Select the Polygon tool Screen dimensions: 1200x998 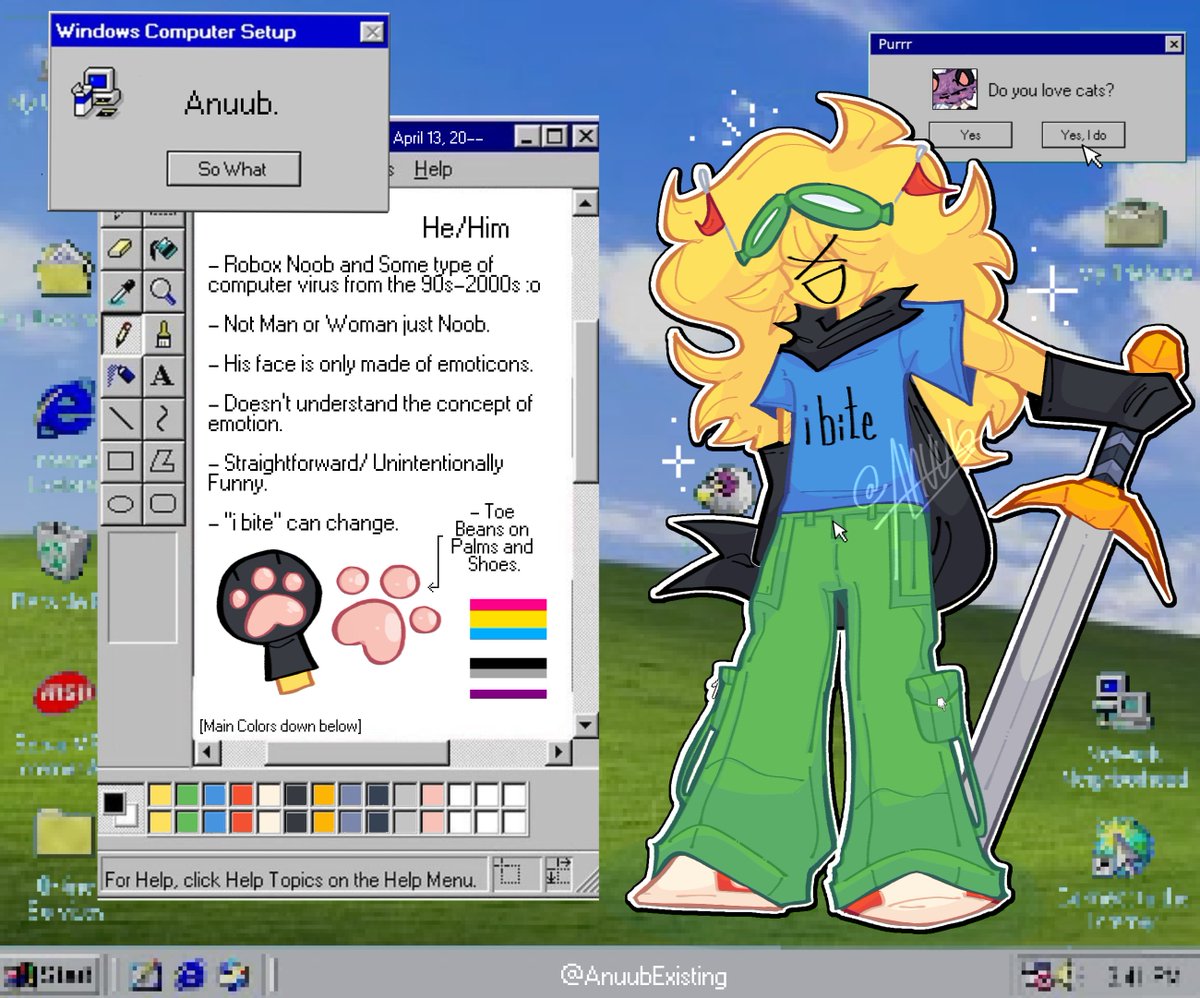pos(162,460)
